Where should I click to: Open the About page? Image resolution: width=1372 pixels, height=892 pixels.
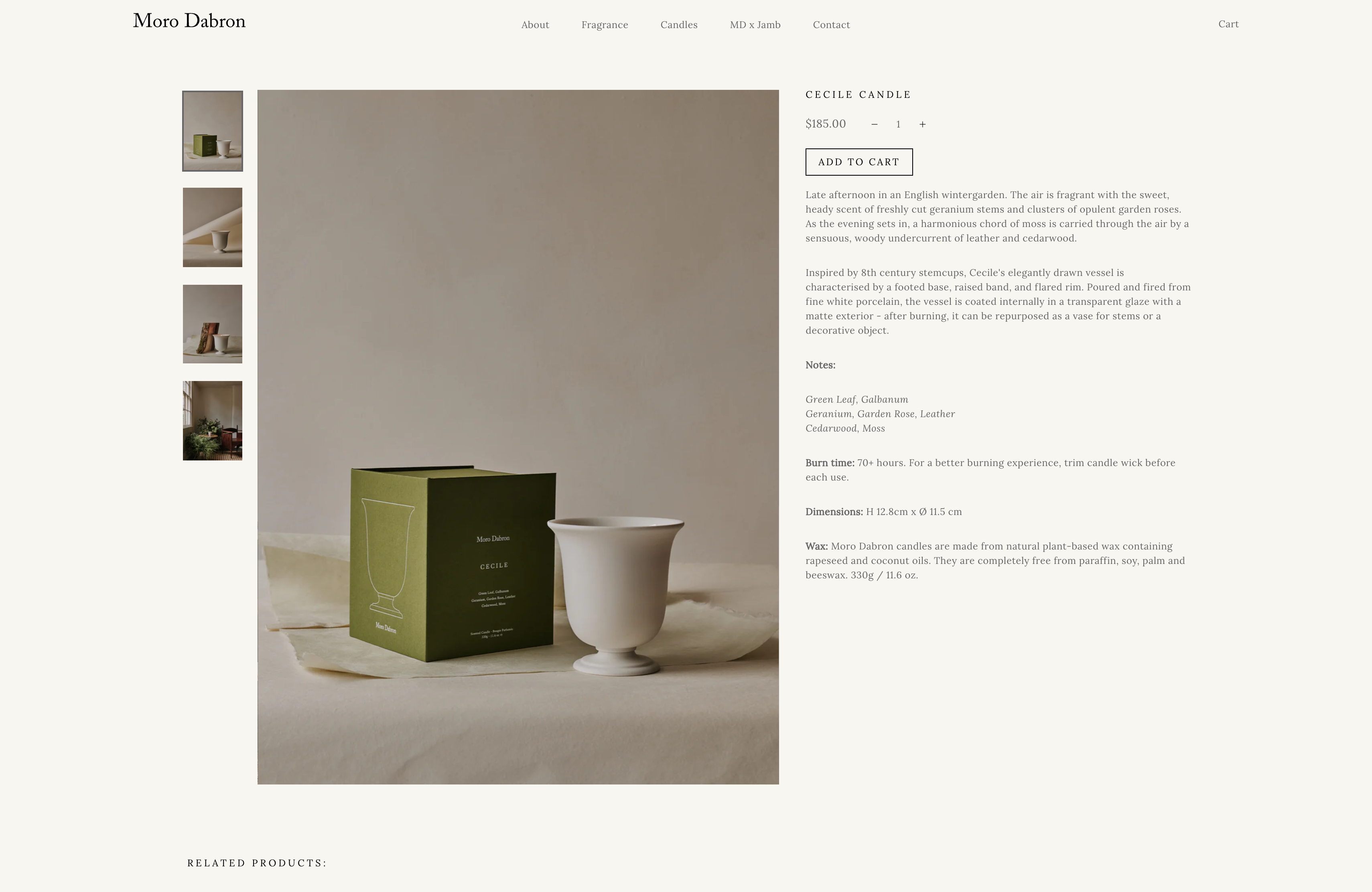(535, 25)
